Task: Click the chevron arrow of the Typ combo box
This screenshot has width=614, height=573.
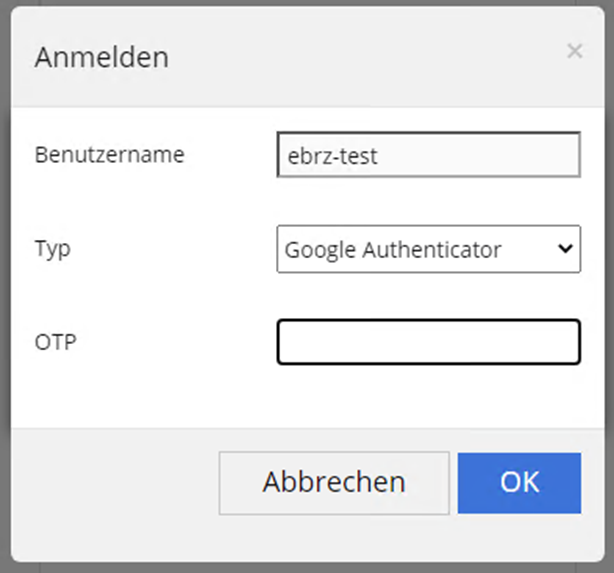Action: click(x=565, y=248)
